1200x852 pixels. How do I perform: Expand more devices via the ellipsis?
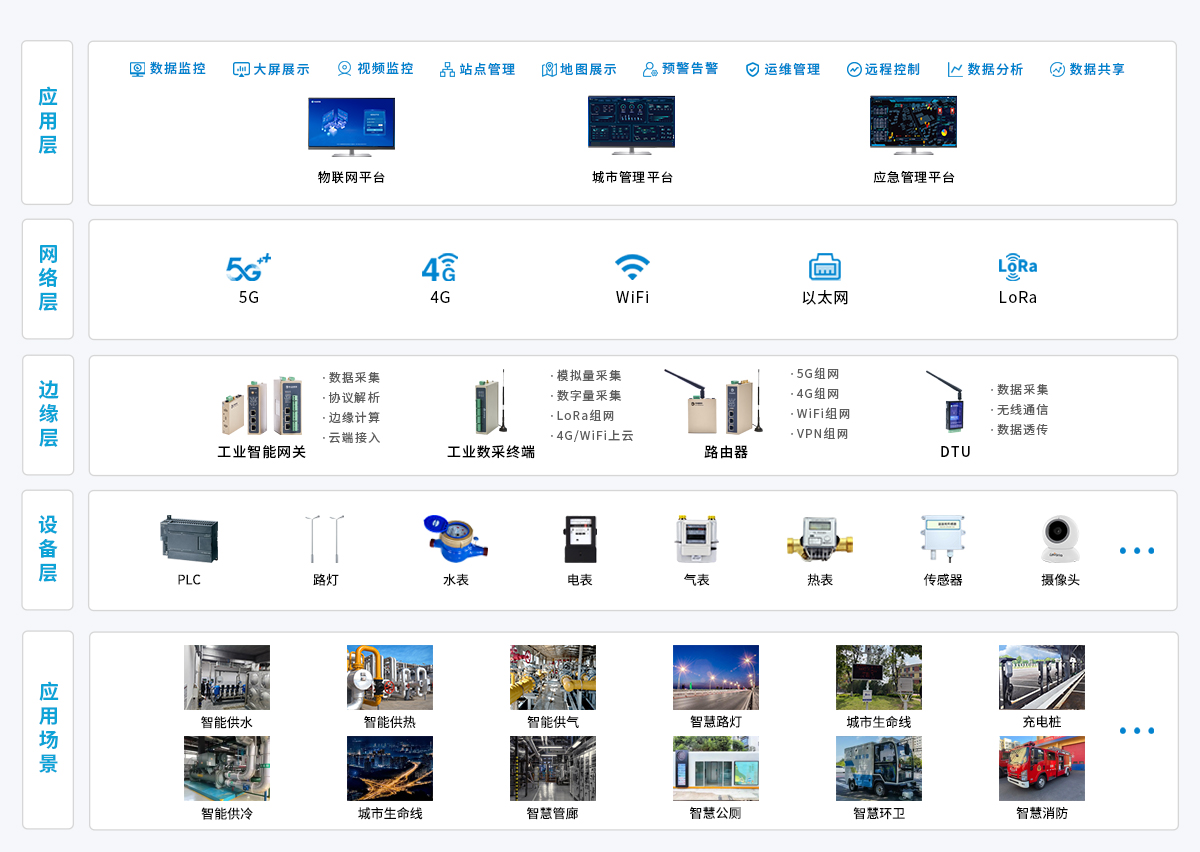(x=1137, y=551)
